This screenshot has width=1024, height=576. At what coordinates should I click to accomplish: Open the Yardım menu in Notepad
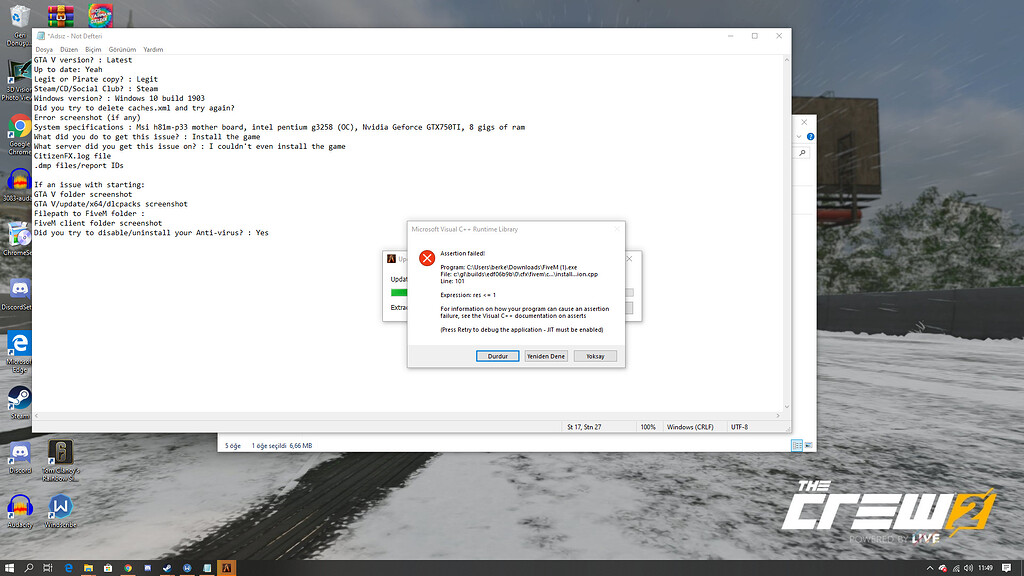pyautogui.click(x=153, y=50)
